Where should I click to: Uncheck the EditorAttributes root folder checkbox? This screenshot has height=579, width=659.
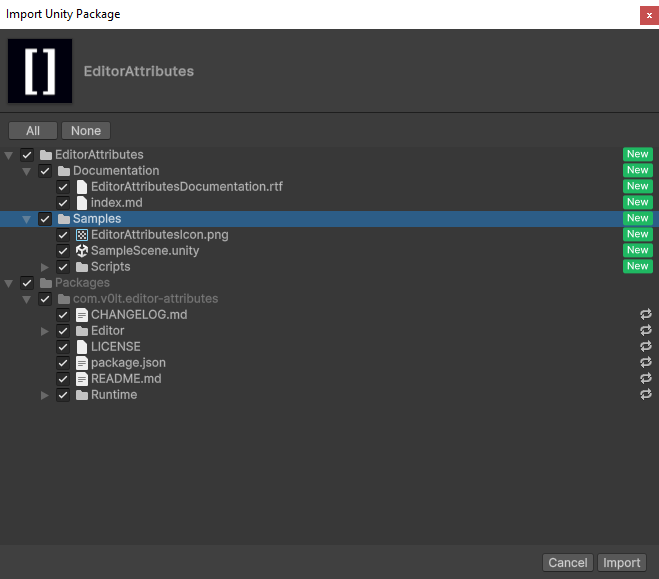(x=27, y=155)
